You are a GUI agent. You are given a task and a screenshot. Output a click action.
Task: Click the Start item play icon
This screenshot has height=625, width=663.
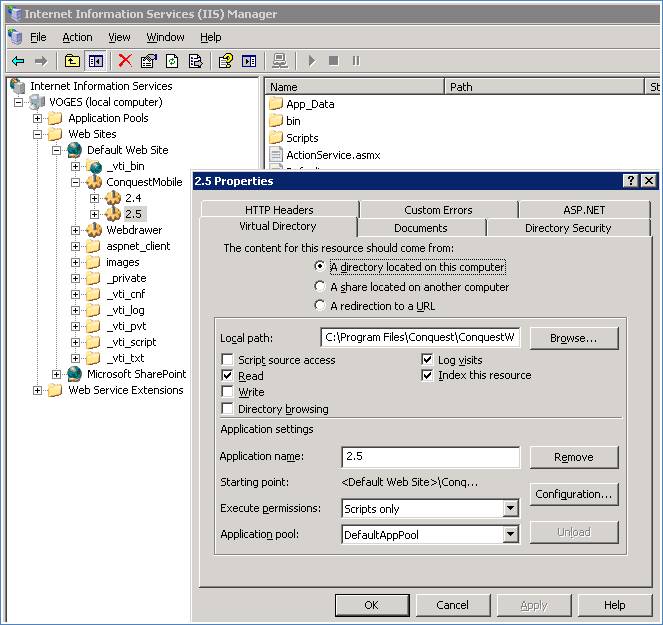pyautogui.click(x=312, y=61)
